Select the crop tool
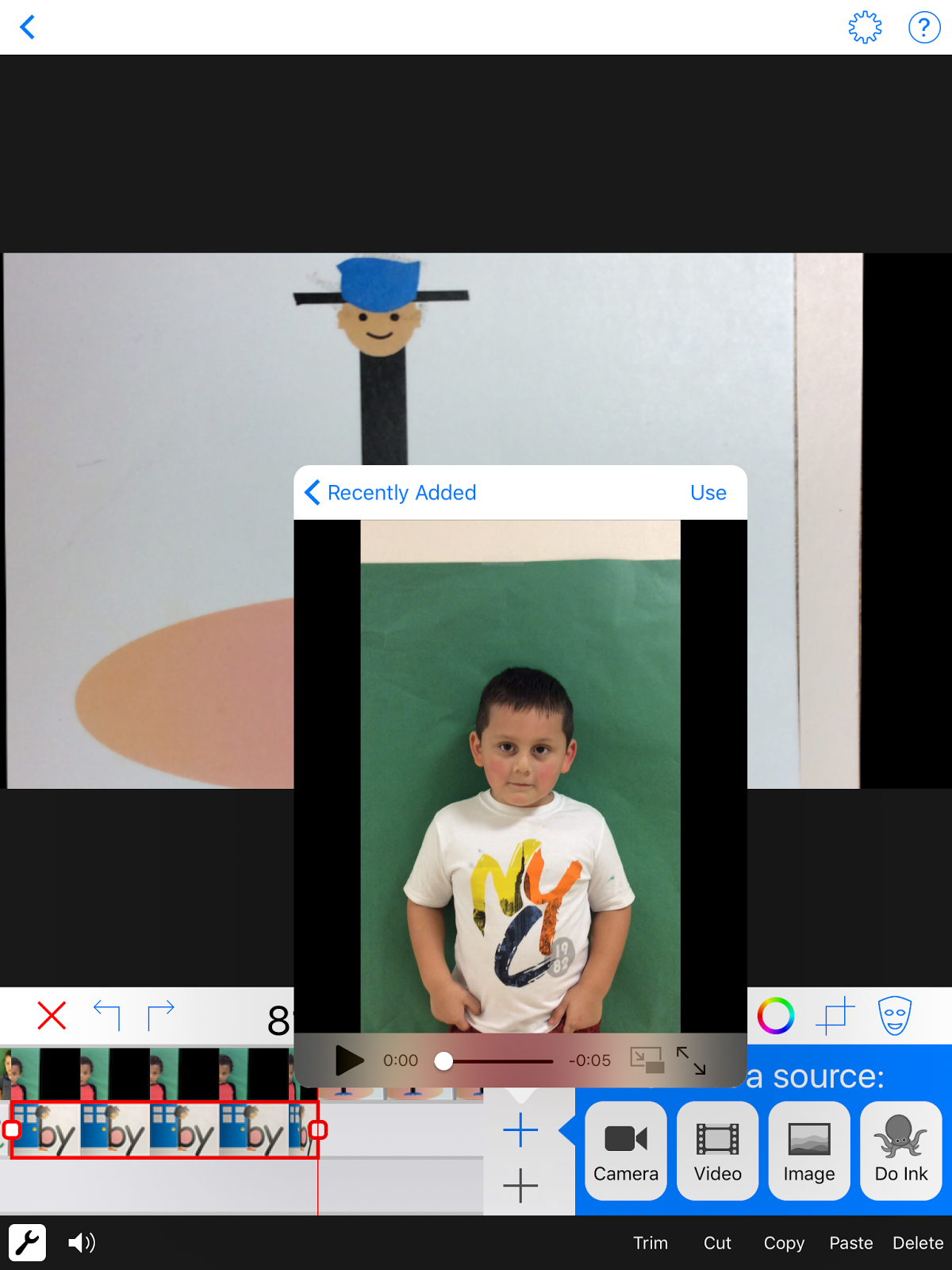This screenshot has width=952, height=1270. pos(835,1016)
